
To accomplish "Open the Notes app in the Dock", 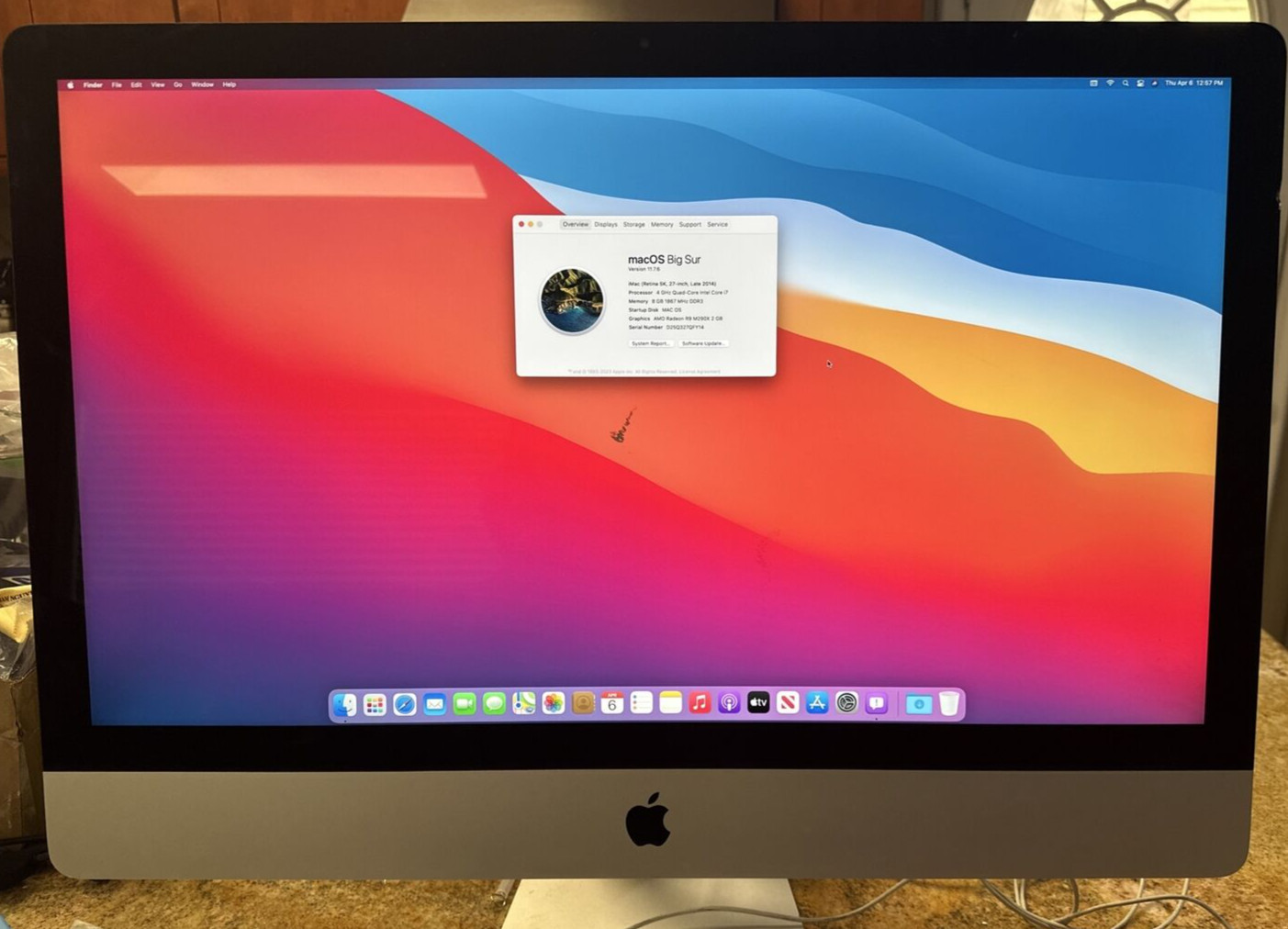I will 670,703.
